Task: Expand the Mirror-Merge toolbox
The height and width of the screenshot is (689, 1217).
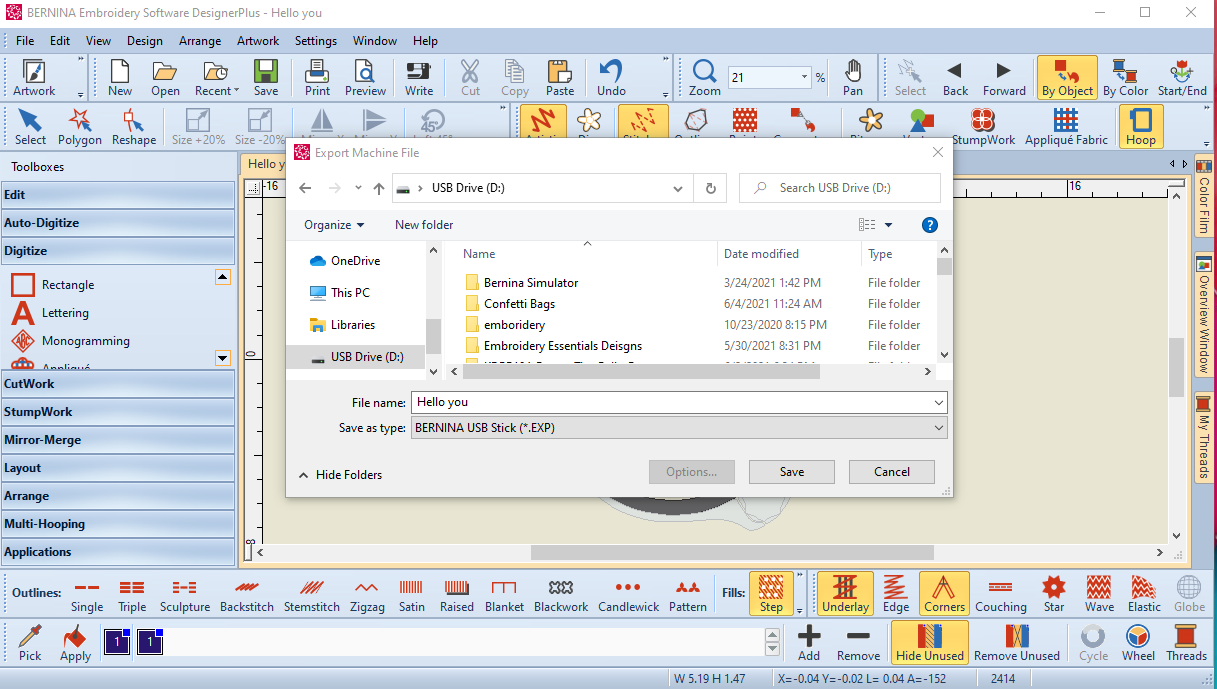Action: point(118,439)
